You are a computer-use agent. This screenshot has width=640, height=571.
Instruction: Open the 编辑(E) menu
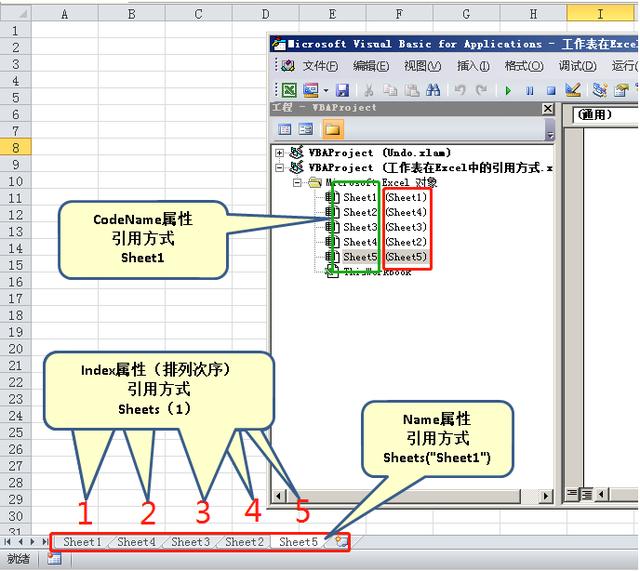tap(371, 66)
